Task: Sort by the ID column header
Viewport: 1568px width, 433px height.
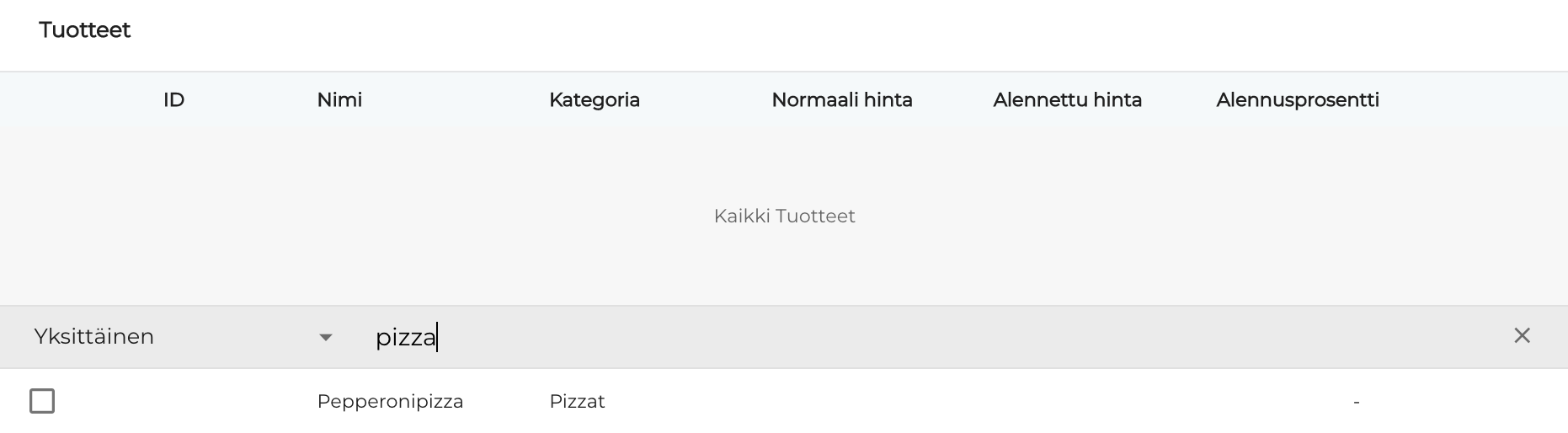Action: point(173,100)
